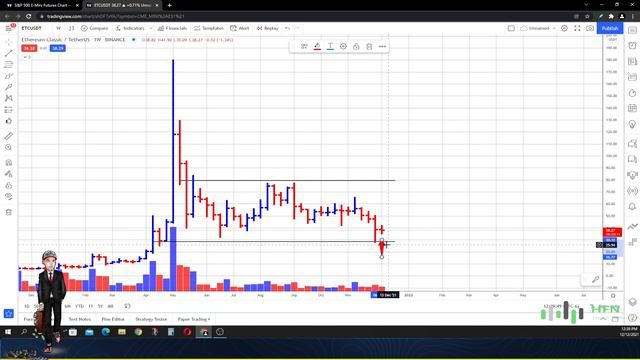Change line color in floating toolbar
The height and width of the screenshot is (360, 640).
(317, 47)
